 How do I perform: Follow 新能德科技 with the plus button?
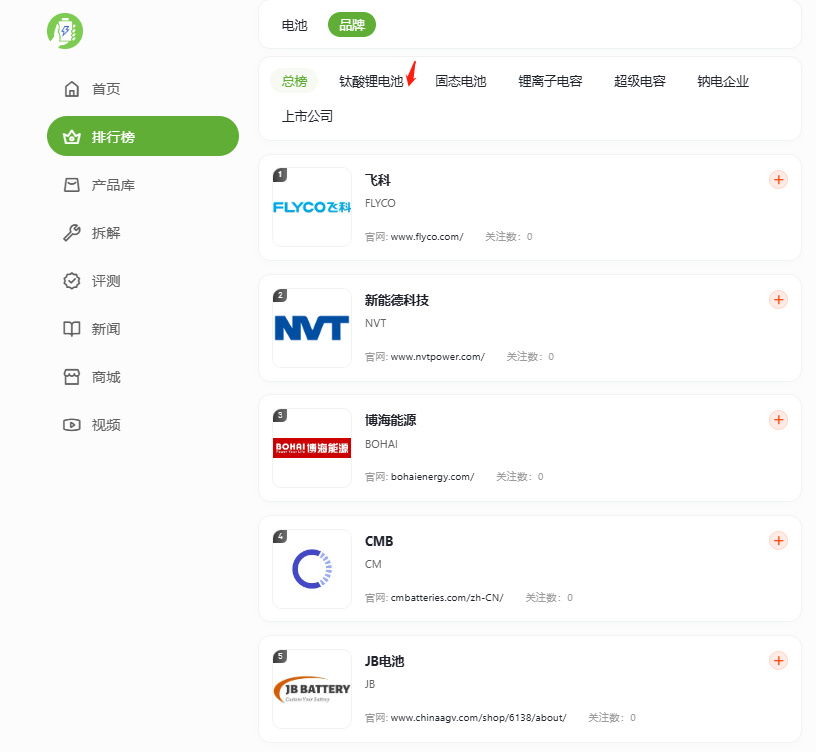[x=778, y=300]
